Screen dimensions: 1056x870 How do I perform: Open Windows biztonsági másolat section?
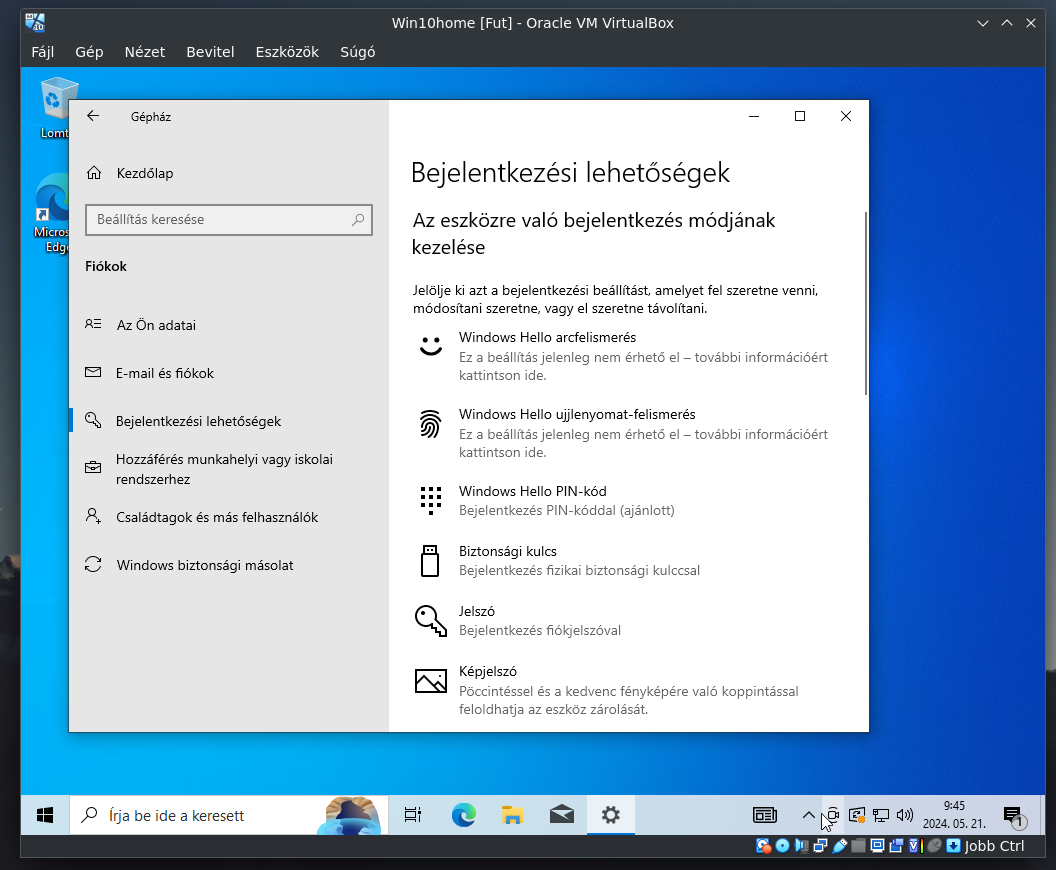click(x=229, y=565)
